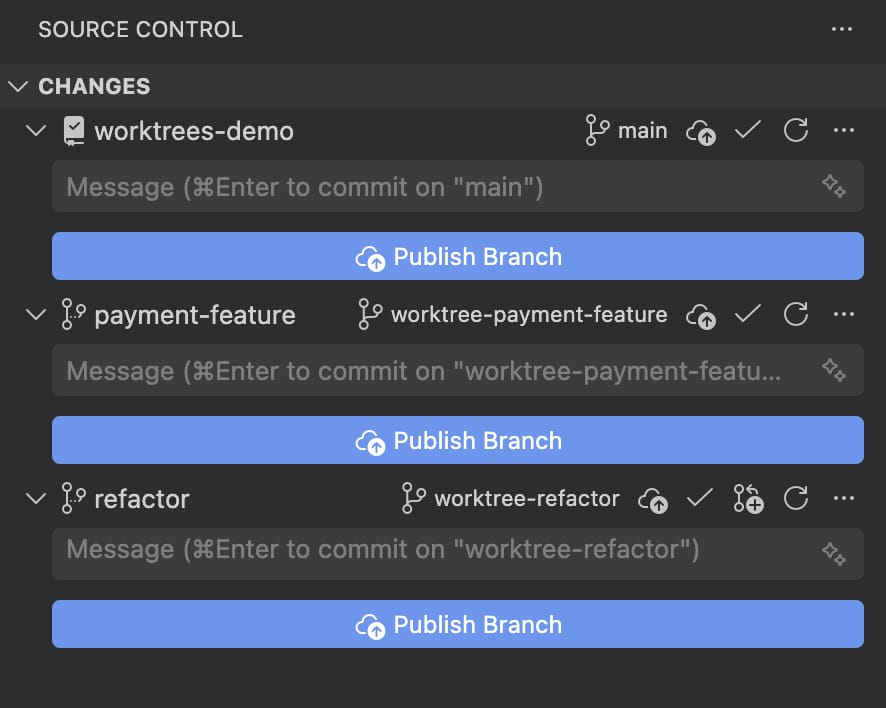Focus the commit message box for worktree-refactor
This screenshot has width=886, height=708.
click(430, 553)
